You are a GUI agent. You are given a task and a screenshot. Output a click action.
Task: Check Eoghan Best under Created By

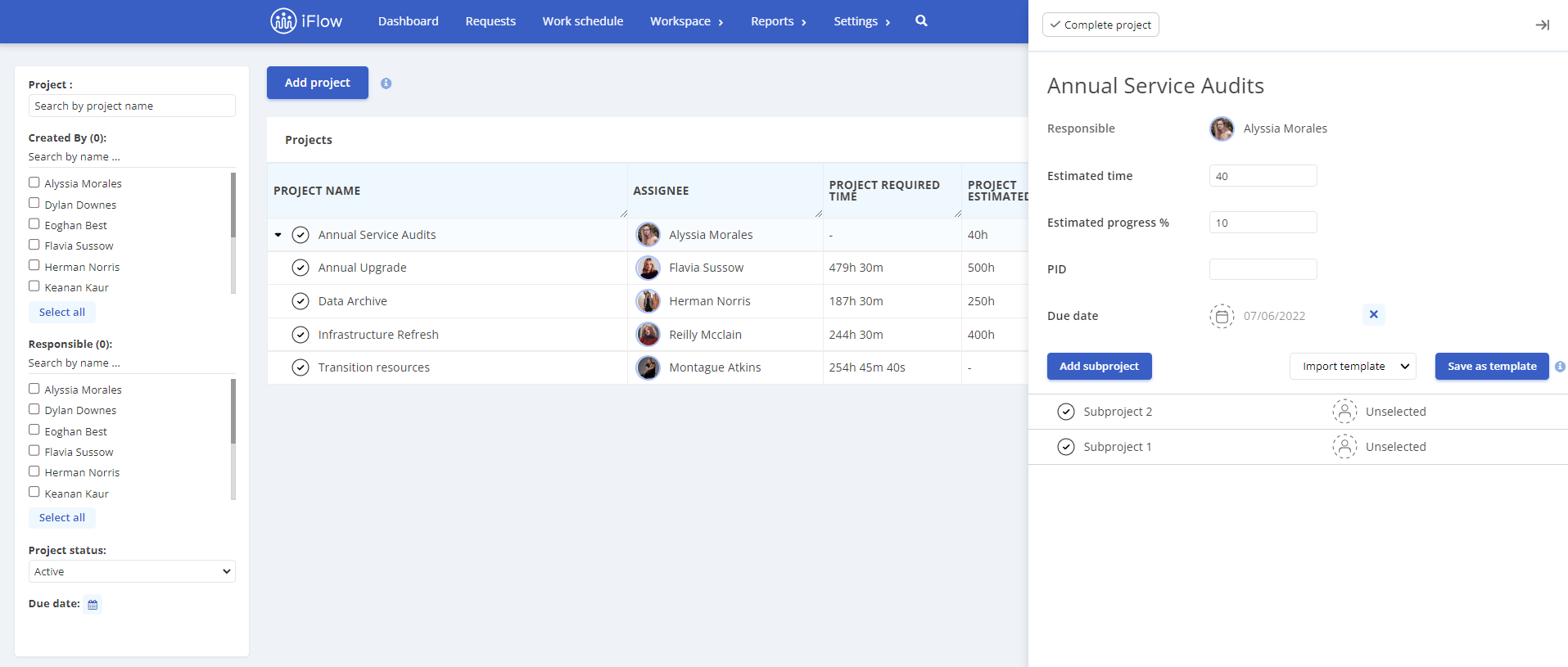coord(34,223)
